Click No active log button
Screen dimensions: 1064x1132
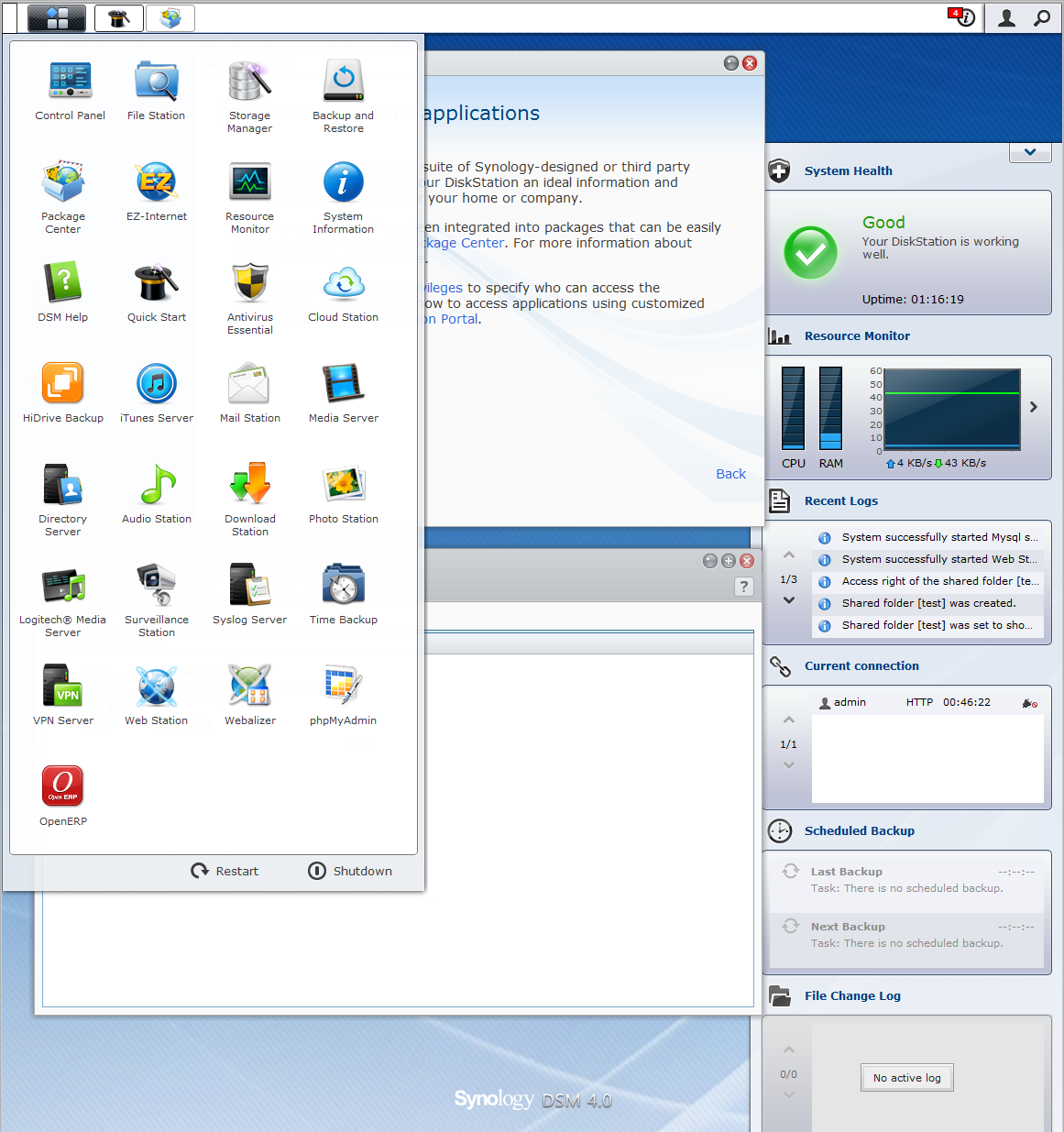907,1078
